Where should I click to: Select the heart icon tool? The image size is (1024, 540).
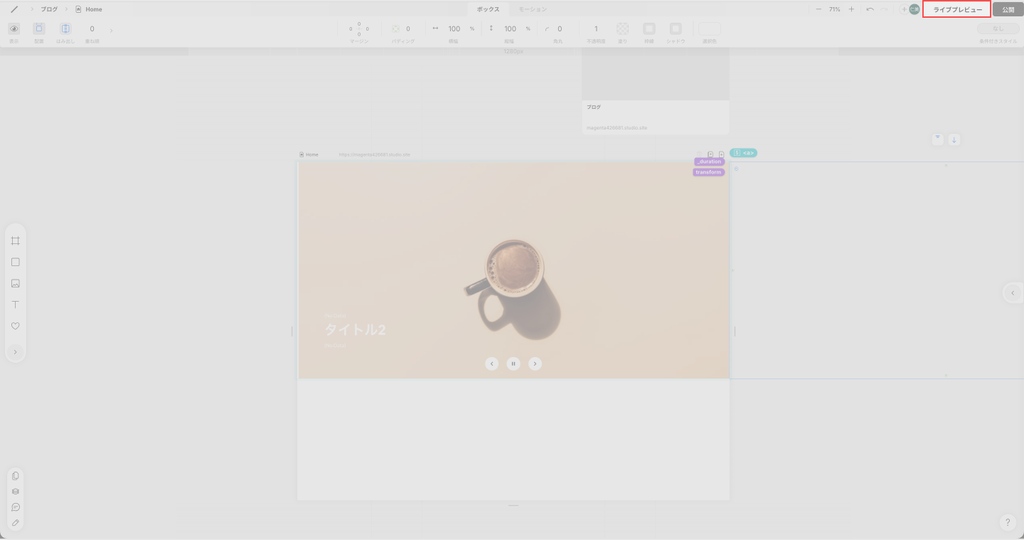(15, 326)
